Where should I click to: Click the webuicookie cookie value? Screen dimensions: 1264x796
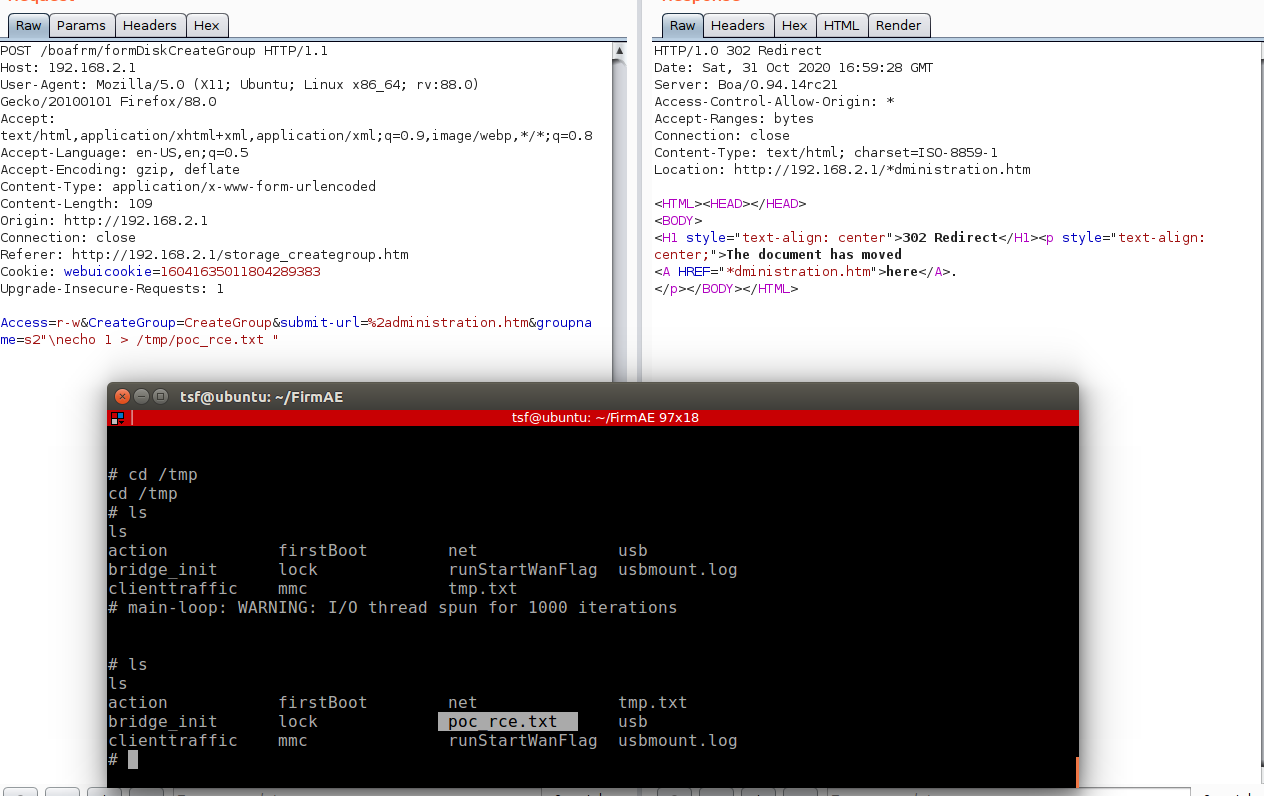(240, 272)
